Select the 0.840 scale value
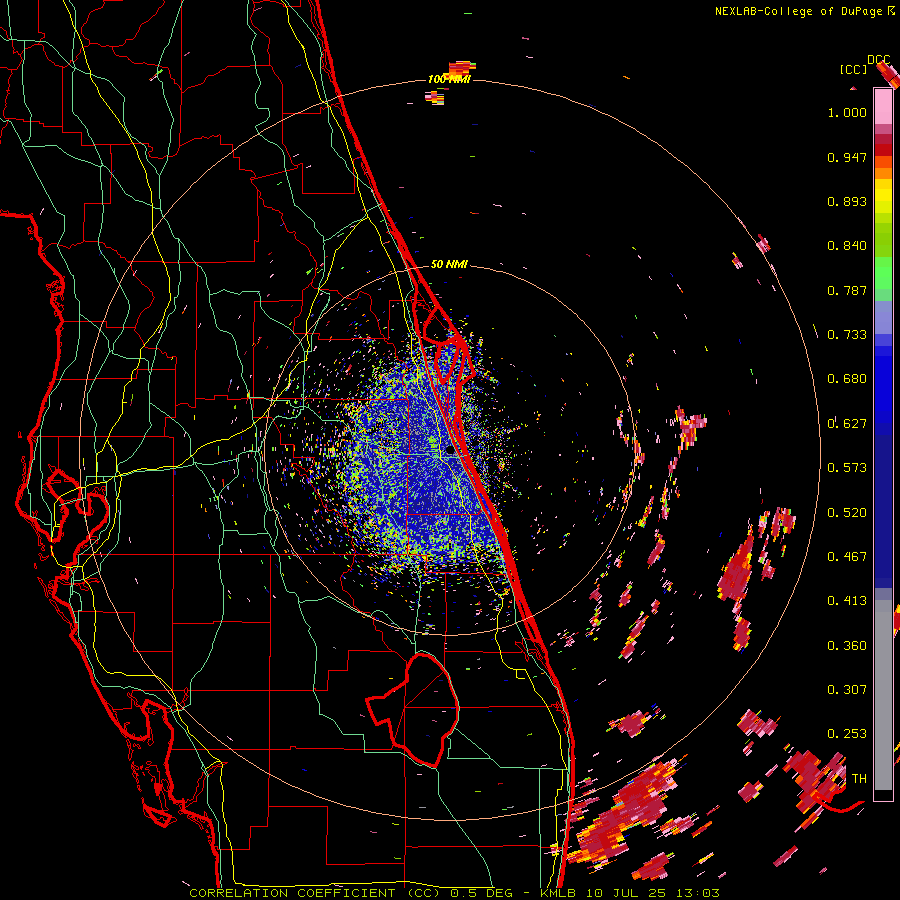900x900 pixels. point(847,246)
